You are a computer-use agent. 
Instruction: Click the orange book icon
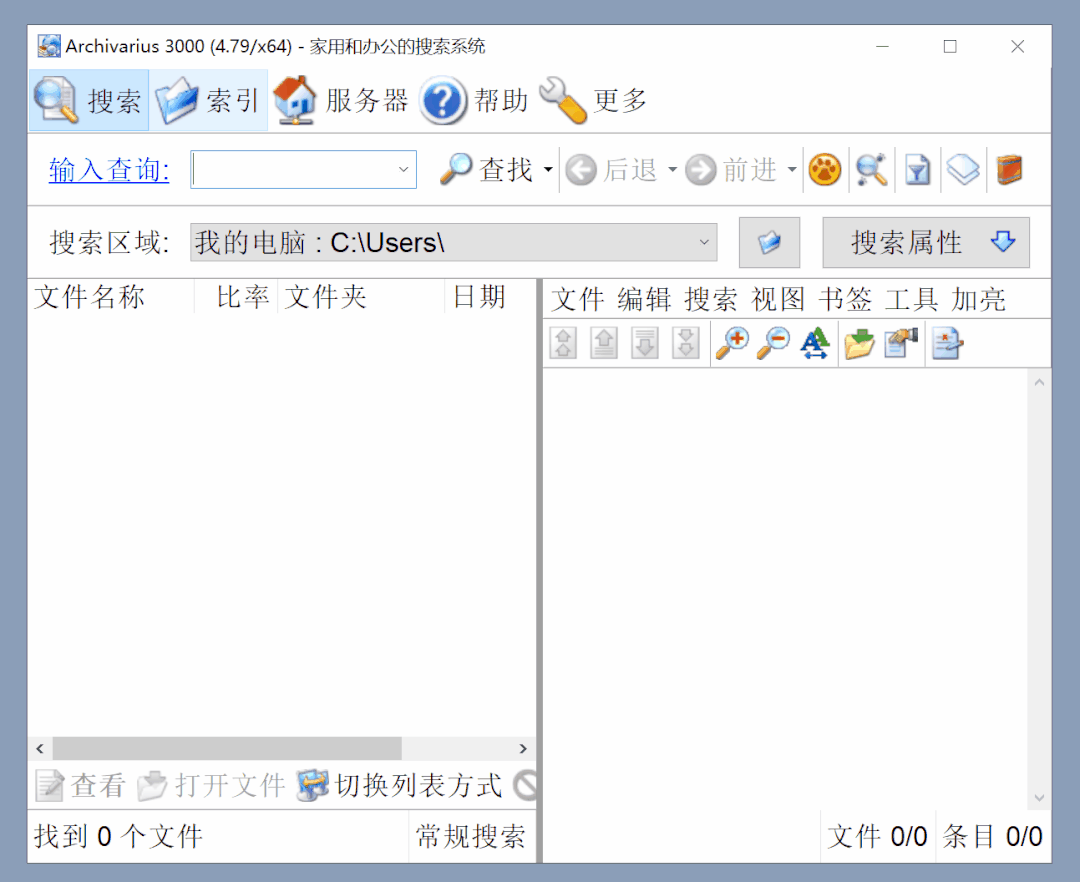1009,169
